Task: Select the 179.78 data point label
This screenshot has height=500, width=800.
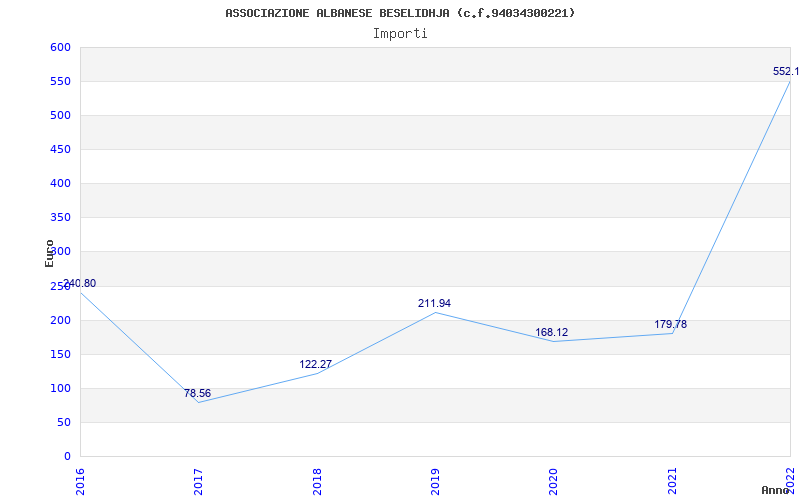Action: [x=670, y=324]
